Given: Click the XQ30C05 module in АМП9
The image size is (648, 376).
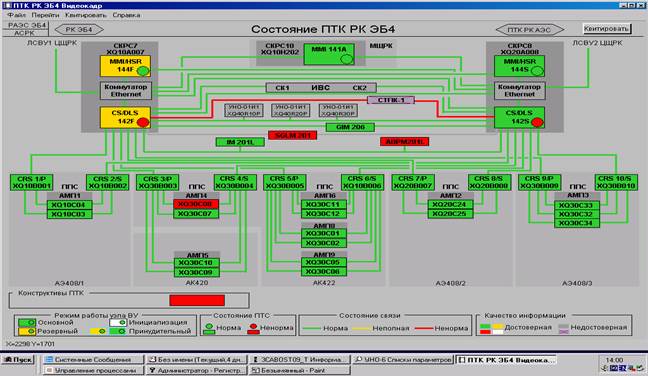Looking at the screenshot, I should pos(323,262).
